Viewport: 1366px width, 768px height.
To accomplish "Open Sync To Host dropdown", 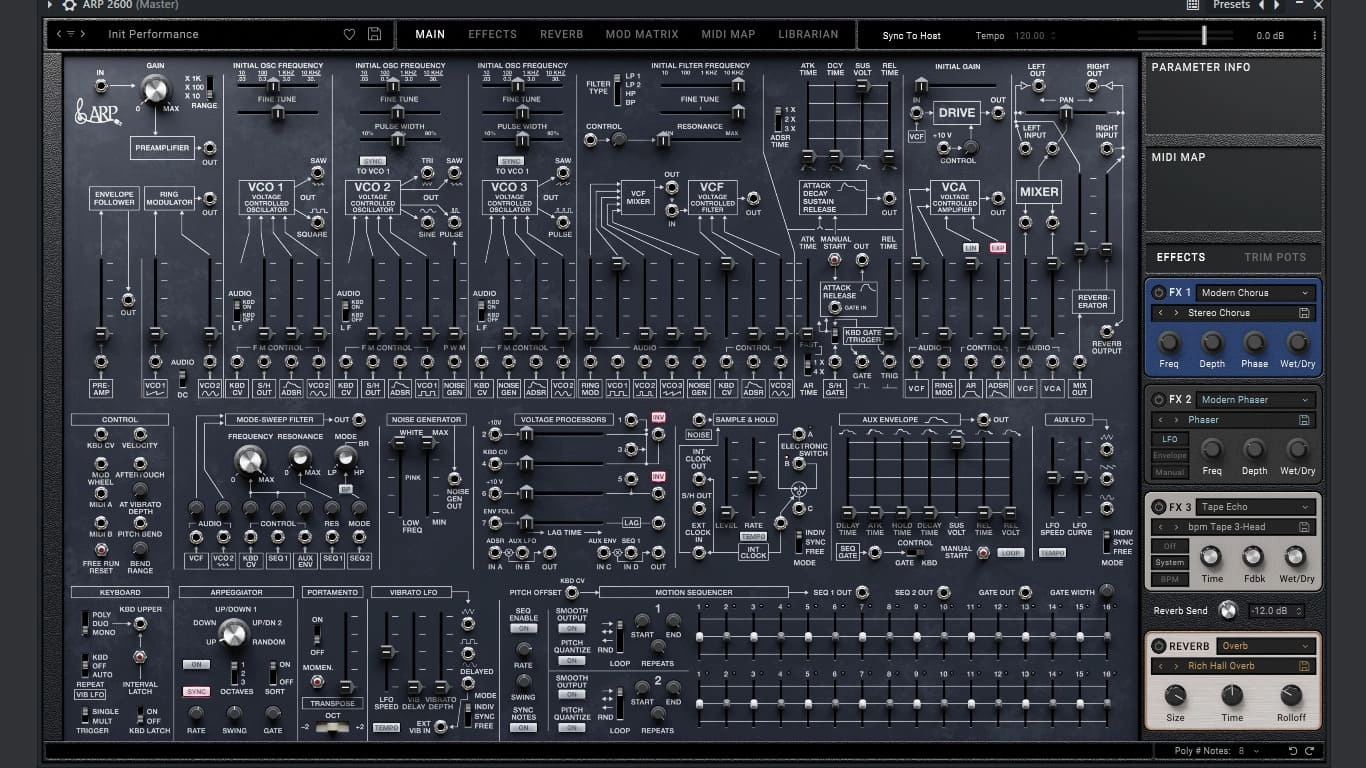I will (x=911, y=36).
